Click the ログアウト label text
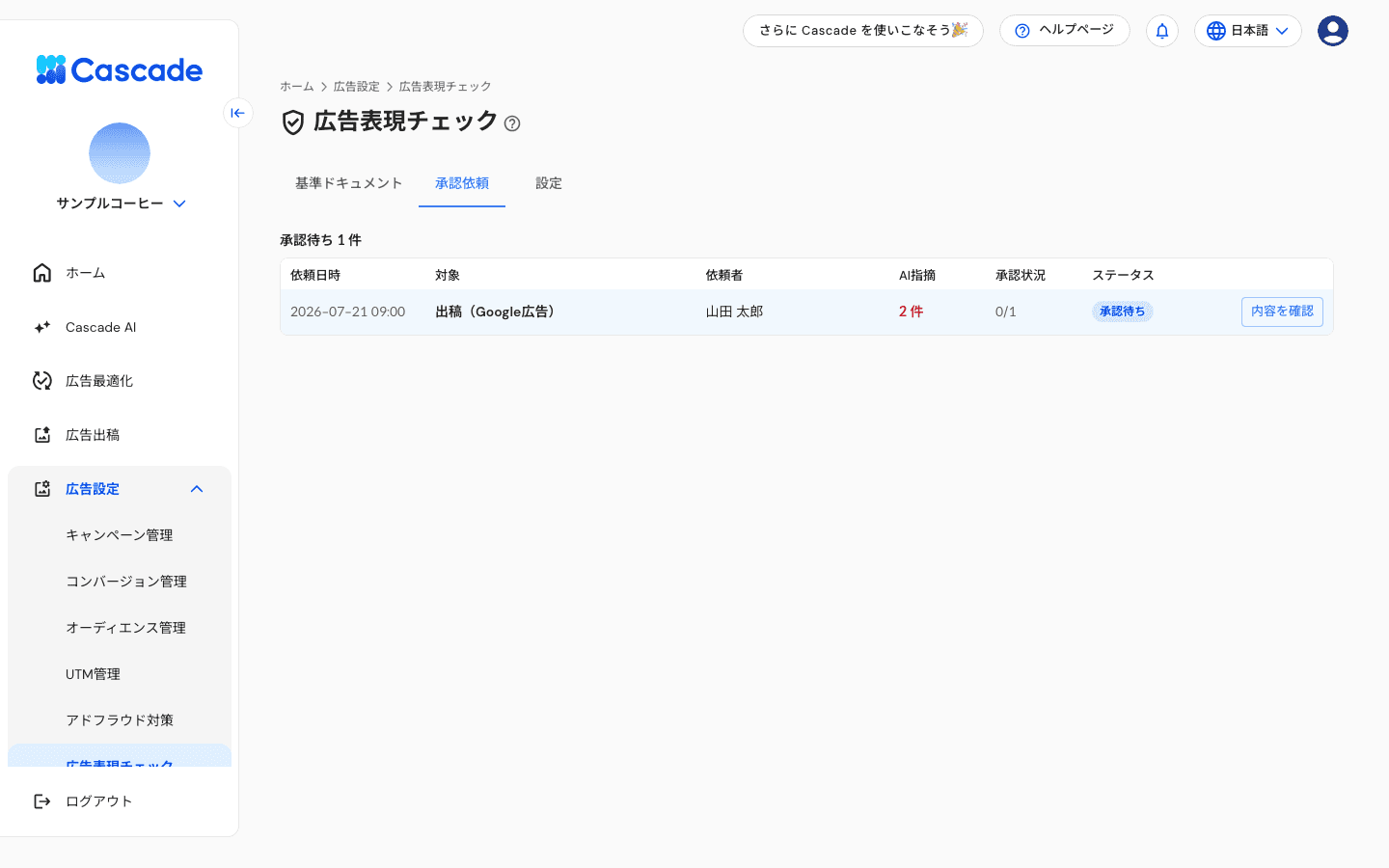 pos(99,801)
